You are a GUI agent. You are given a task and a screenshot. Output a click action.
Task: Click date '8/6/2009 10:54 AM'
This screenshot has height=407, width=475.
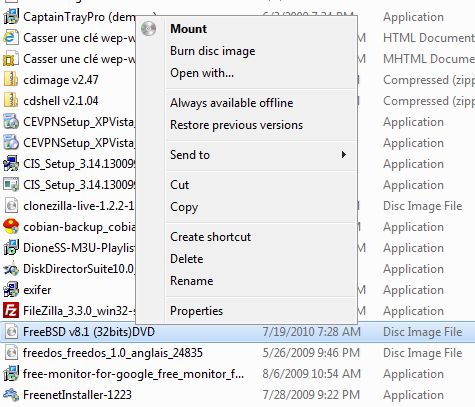pos(312,374)
